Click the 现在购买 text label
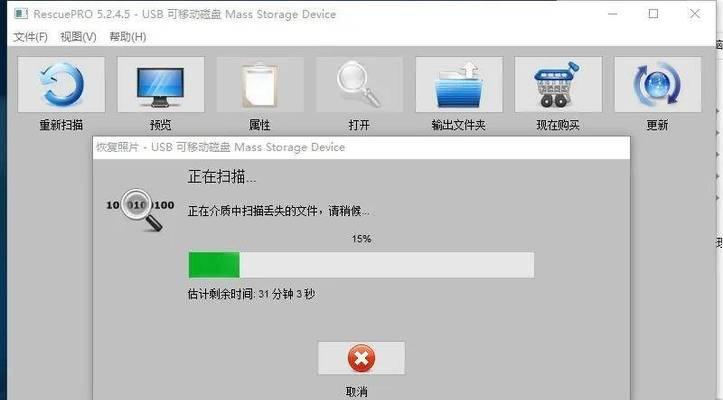 click(x=558, y=125)
